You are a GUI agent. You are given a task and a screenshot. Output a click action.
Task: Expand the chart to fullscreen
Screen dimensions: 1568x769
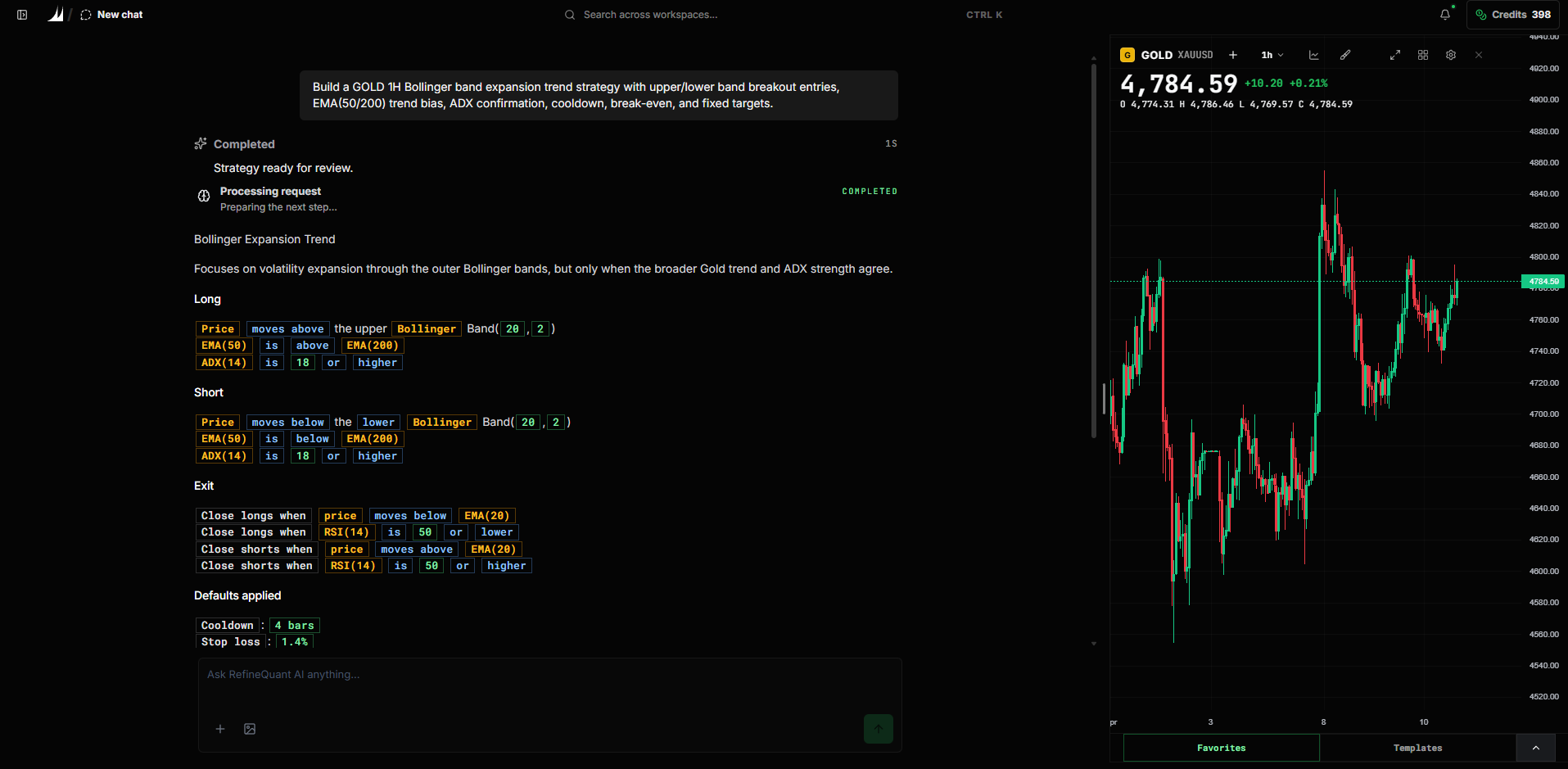1395,55
